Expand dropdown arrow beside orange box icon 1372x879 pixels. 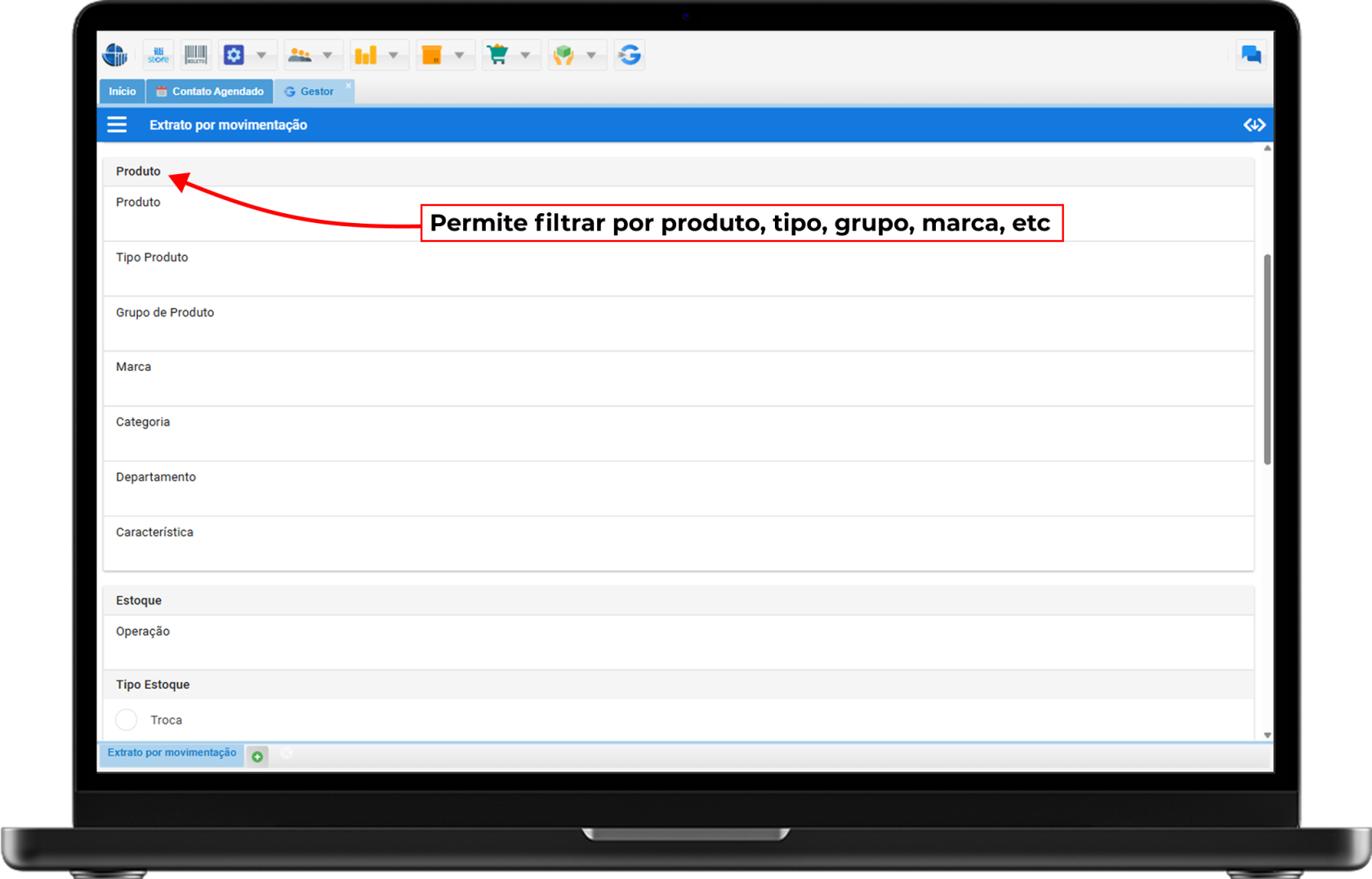(x=459, y=55)
